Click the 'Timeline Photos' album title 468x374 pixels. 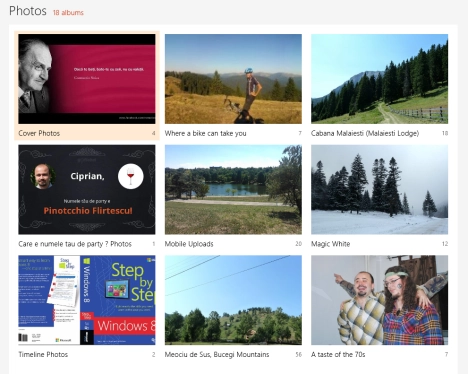pyautogui.click(x=43, y=355)
